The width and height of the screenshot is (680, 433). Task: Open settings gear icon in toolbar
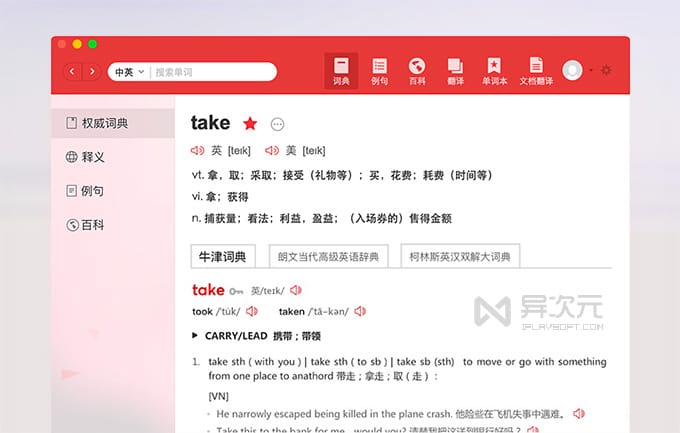606,70
